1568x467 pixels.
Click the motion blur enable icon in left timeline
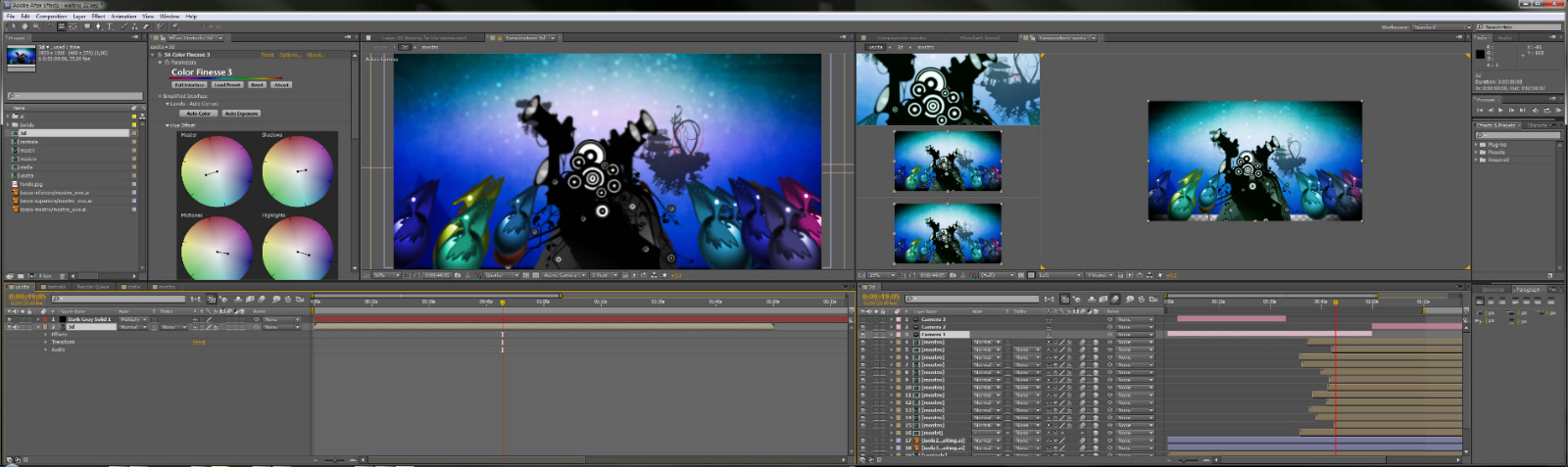pyautogui.click(x=262, y=299)
